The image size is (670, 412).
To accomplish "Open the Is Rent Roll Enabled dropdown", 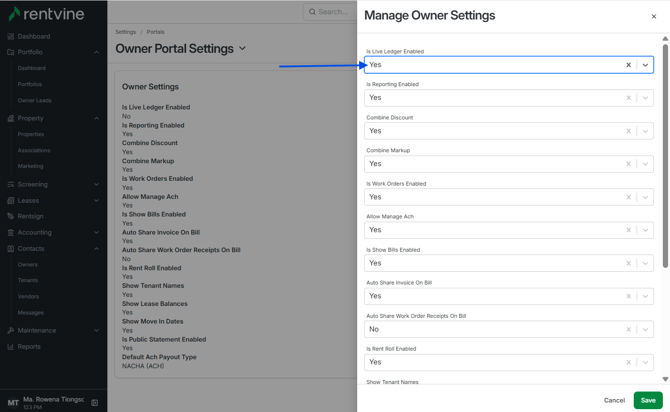I will (x=645, y=362).
